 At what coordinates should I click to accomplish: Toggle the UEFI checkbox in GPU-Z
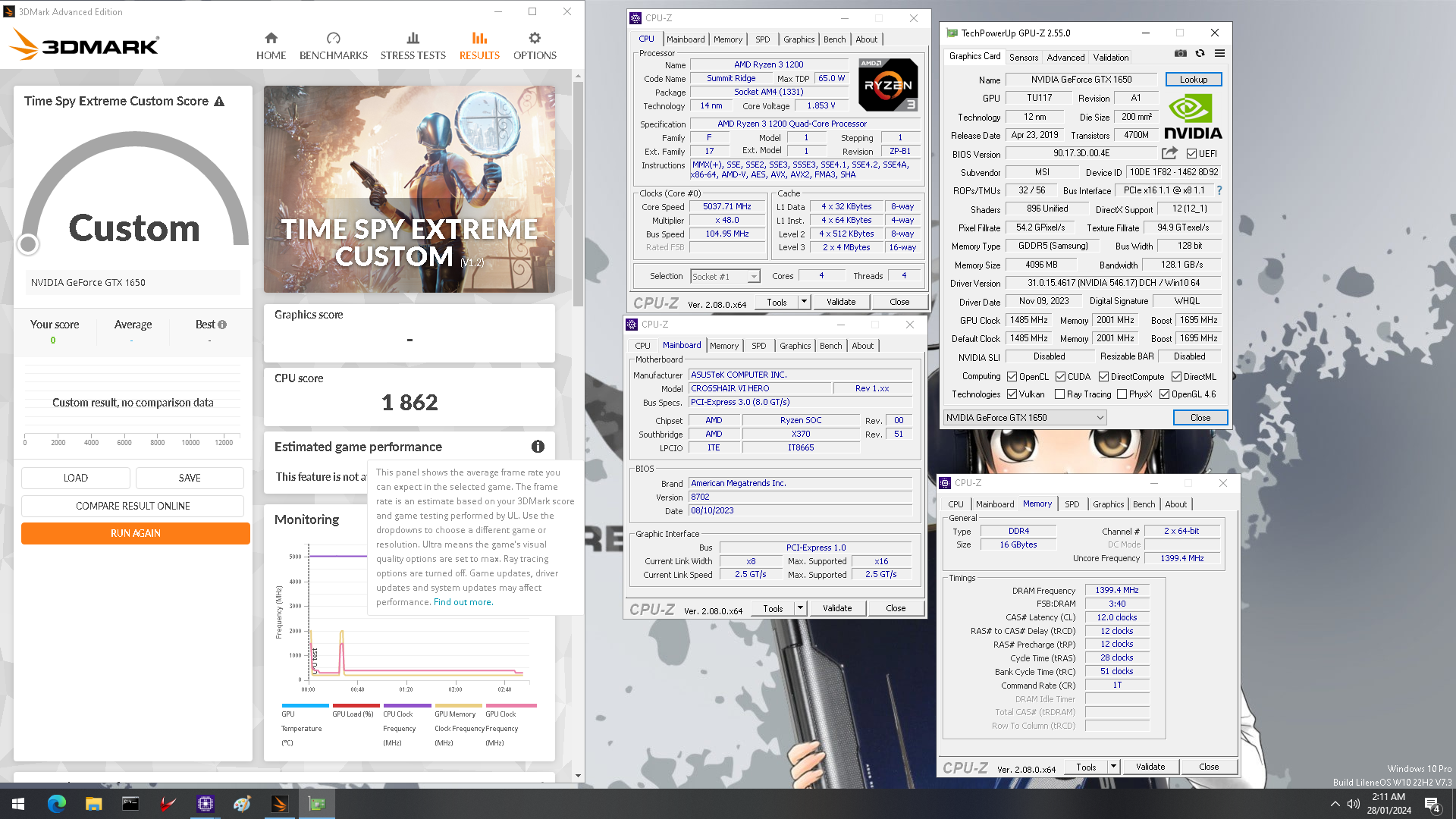[x=1191, y=154]
